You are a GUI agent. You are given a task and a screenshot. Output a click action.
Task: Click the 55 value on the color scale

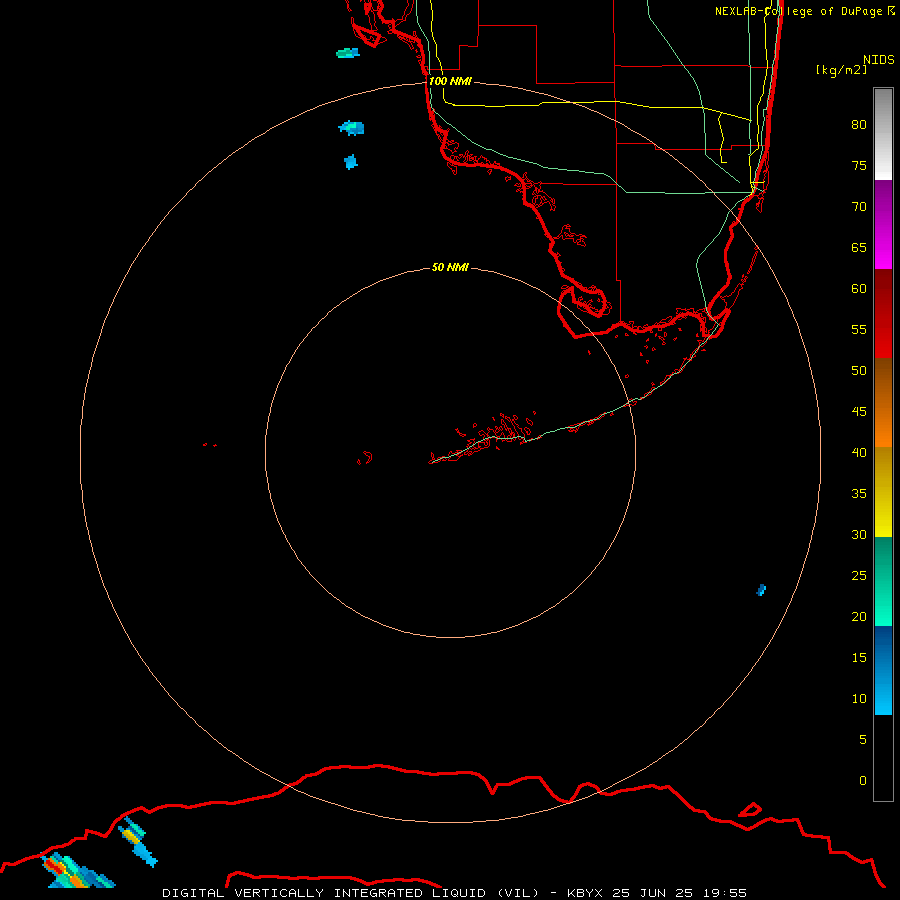point(859,329)
